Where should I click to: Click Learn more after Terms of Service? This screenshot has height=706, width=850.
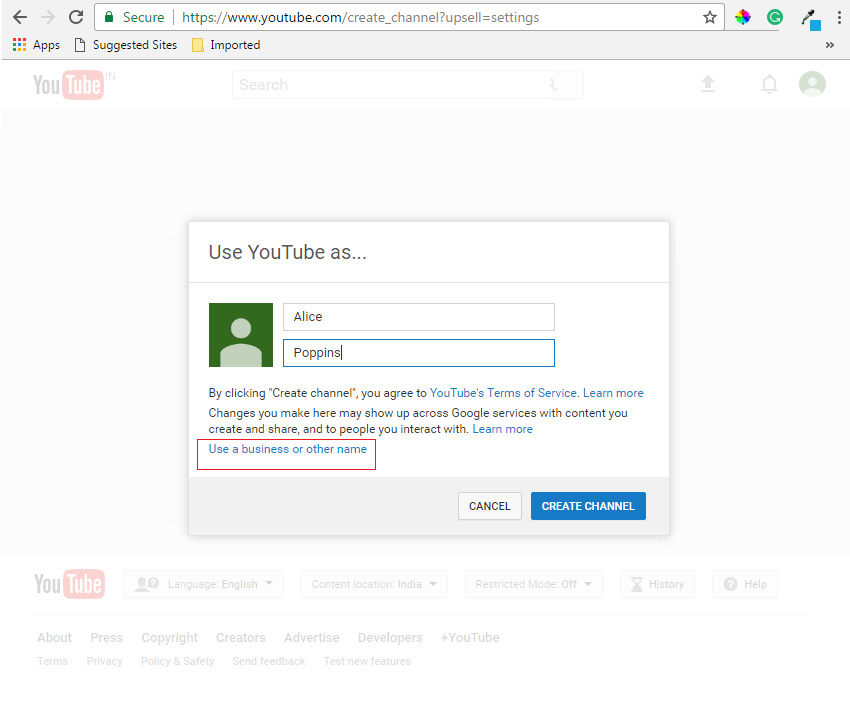click(x=613, y=393)
